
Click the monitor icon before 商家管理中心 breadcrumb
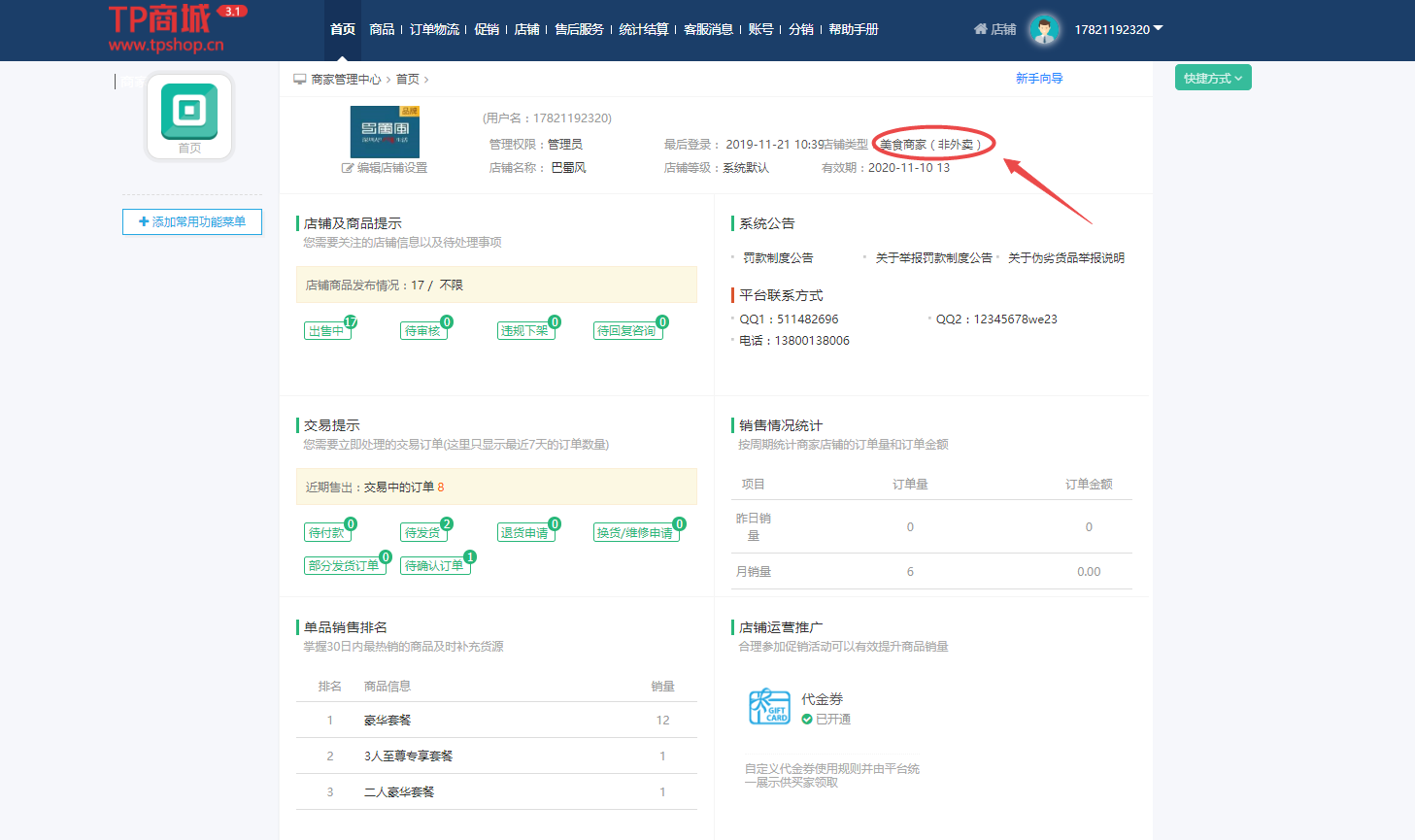(300, 79)
